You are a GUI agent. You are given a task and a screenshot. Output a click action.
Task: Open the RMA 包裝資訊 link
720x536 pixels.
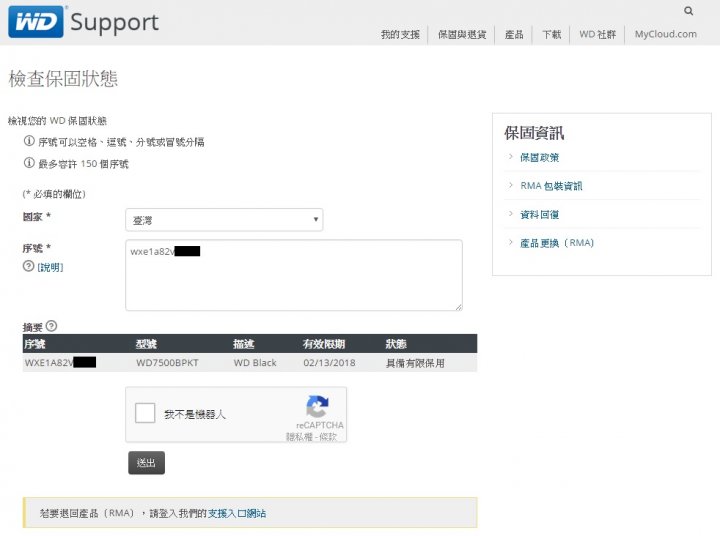[551, 186]
